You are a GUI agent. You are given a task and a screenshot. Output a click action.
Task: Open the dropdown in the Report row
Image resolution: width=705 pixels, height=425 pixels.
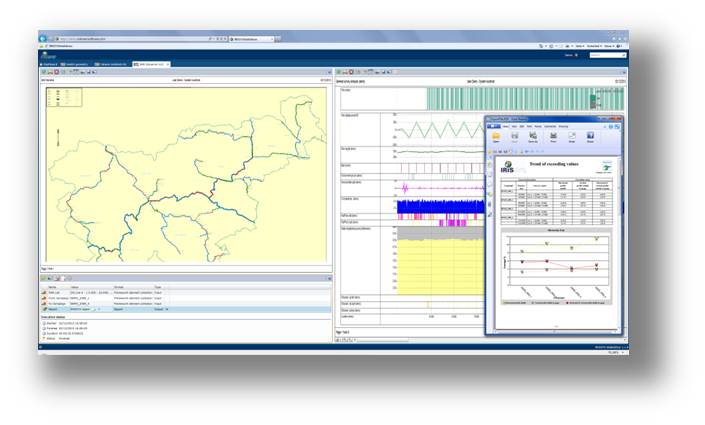(x=167, y=309)
